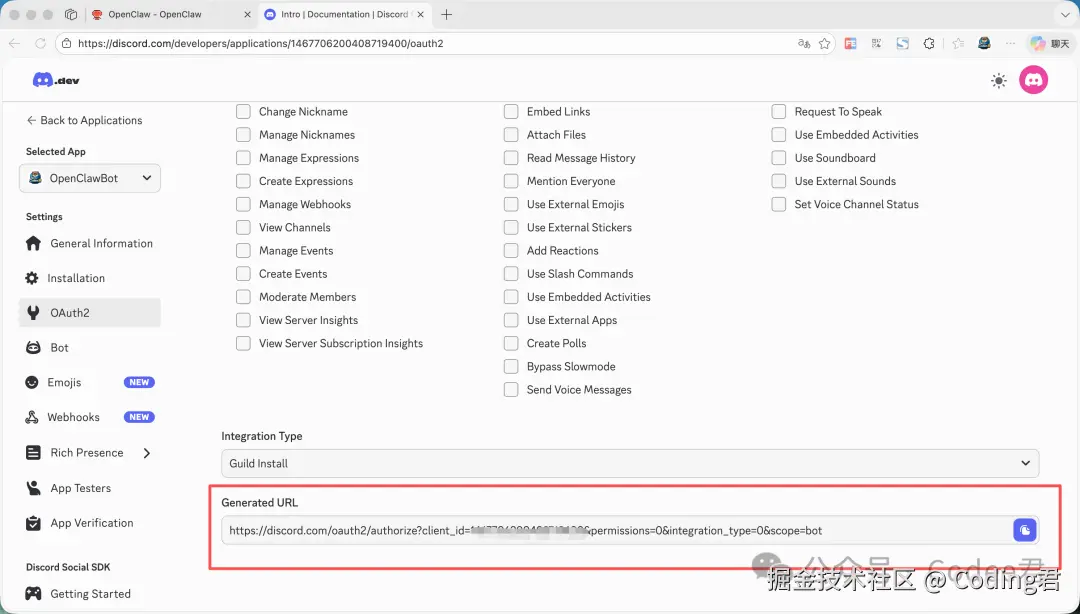The height and width of the screenshot is (614, 1080).
Task: Expand the browser tab search chevron
Action: tap(1066, 14)
